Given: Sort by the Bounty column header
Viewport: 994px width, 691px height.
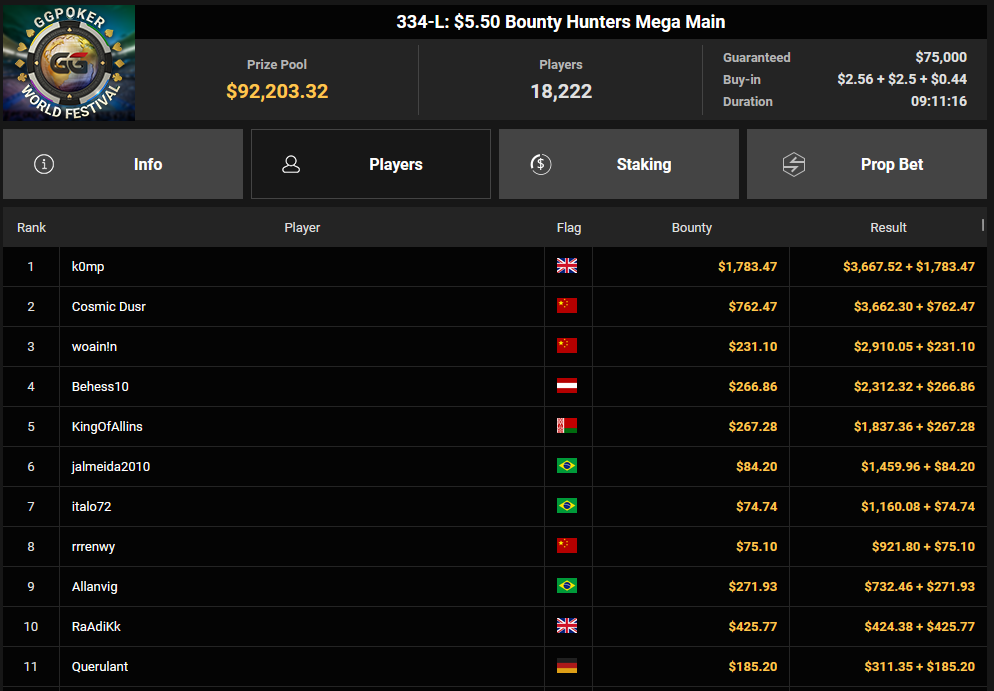Looking at the screenshot, I should [692, 228].
